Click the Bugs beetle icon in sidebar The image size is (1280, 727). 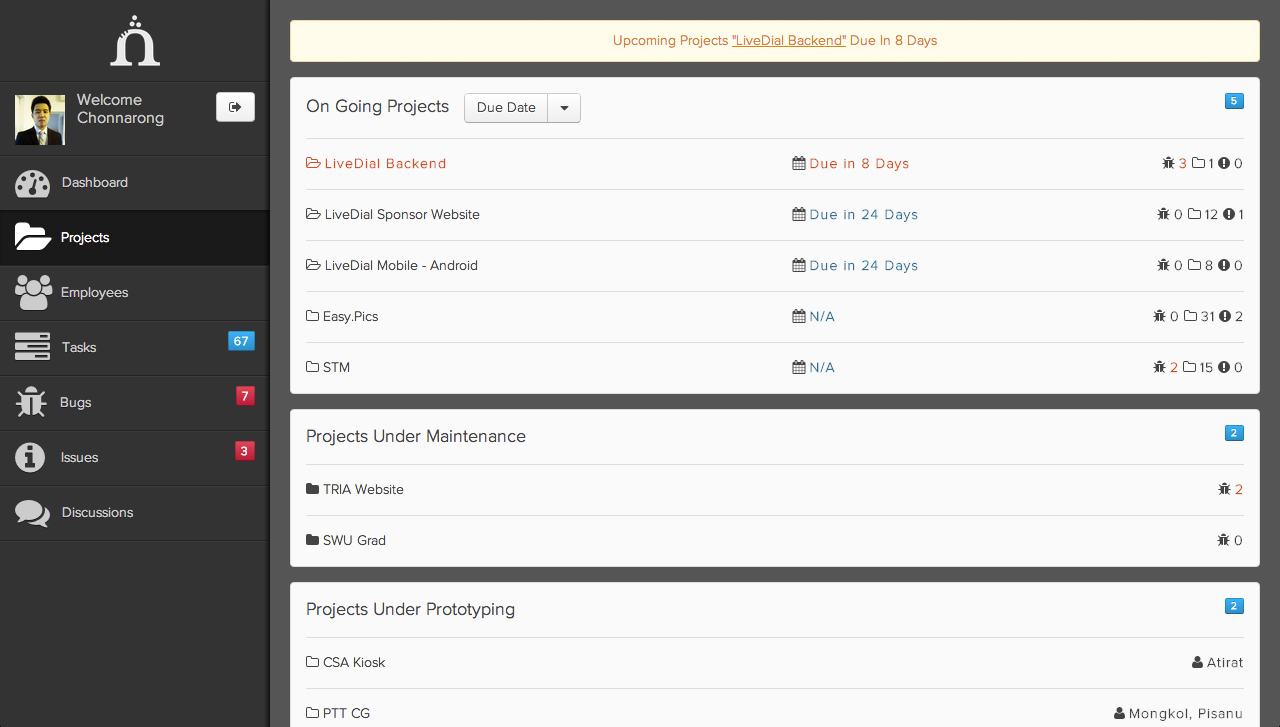pos(32,402)
